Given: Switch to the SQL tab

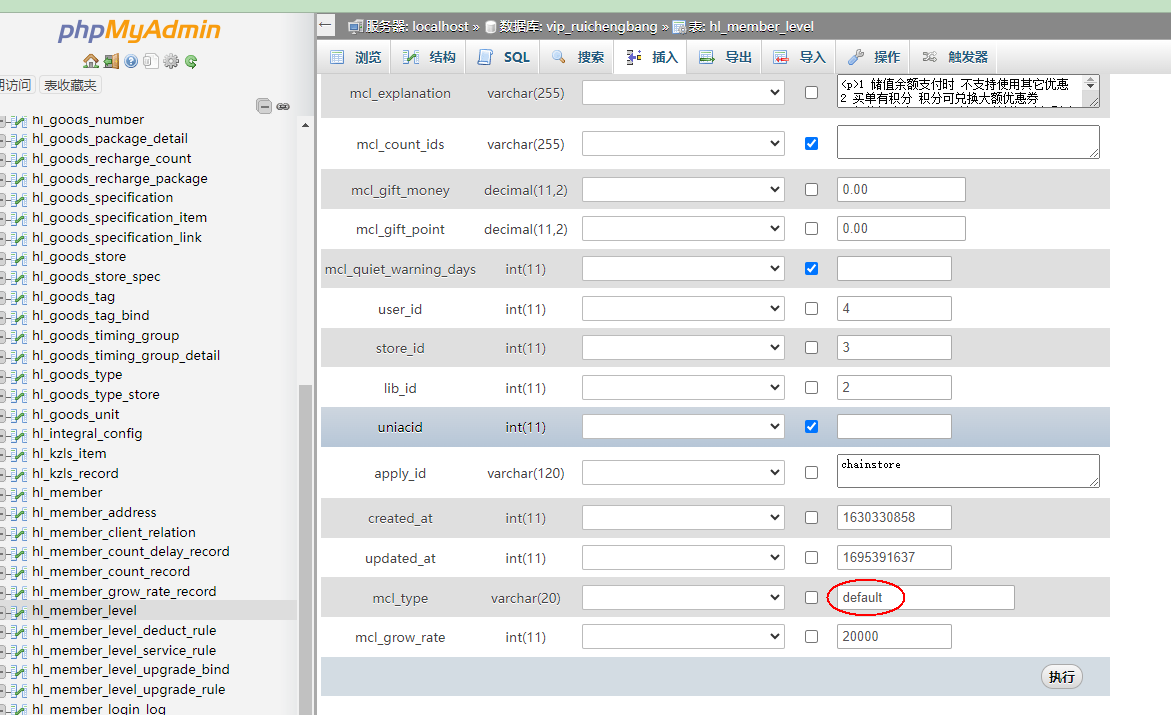Looking at the screenshot, I should click(505, 57).
